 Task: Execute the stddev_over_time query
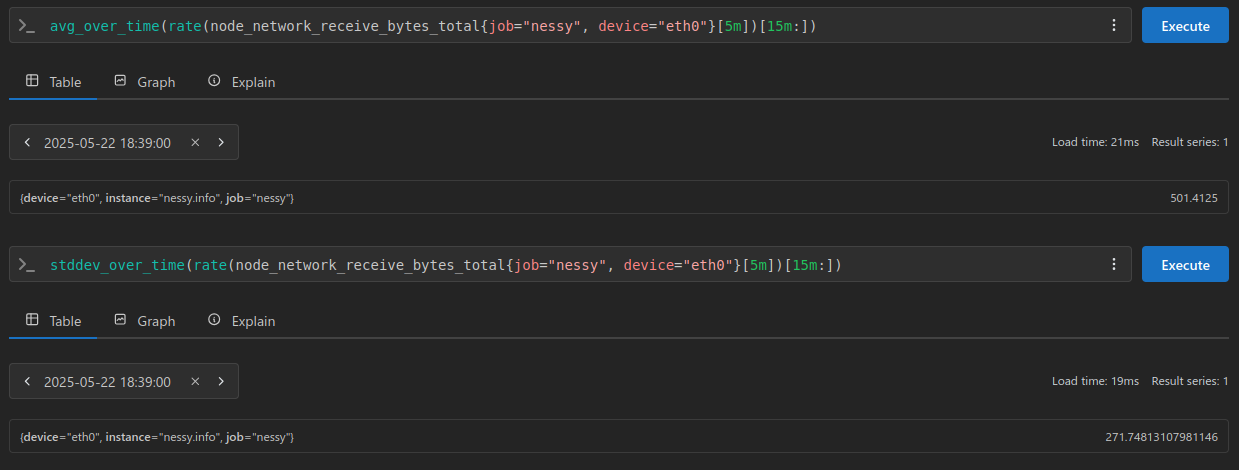(x=1185, y=265)
